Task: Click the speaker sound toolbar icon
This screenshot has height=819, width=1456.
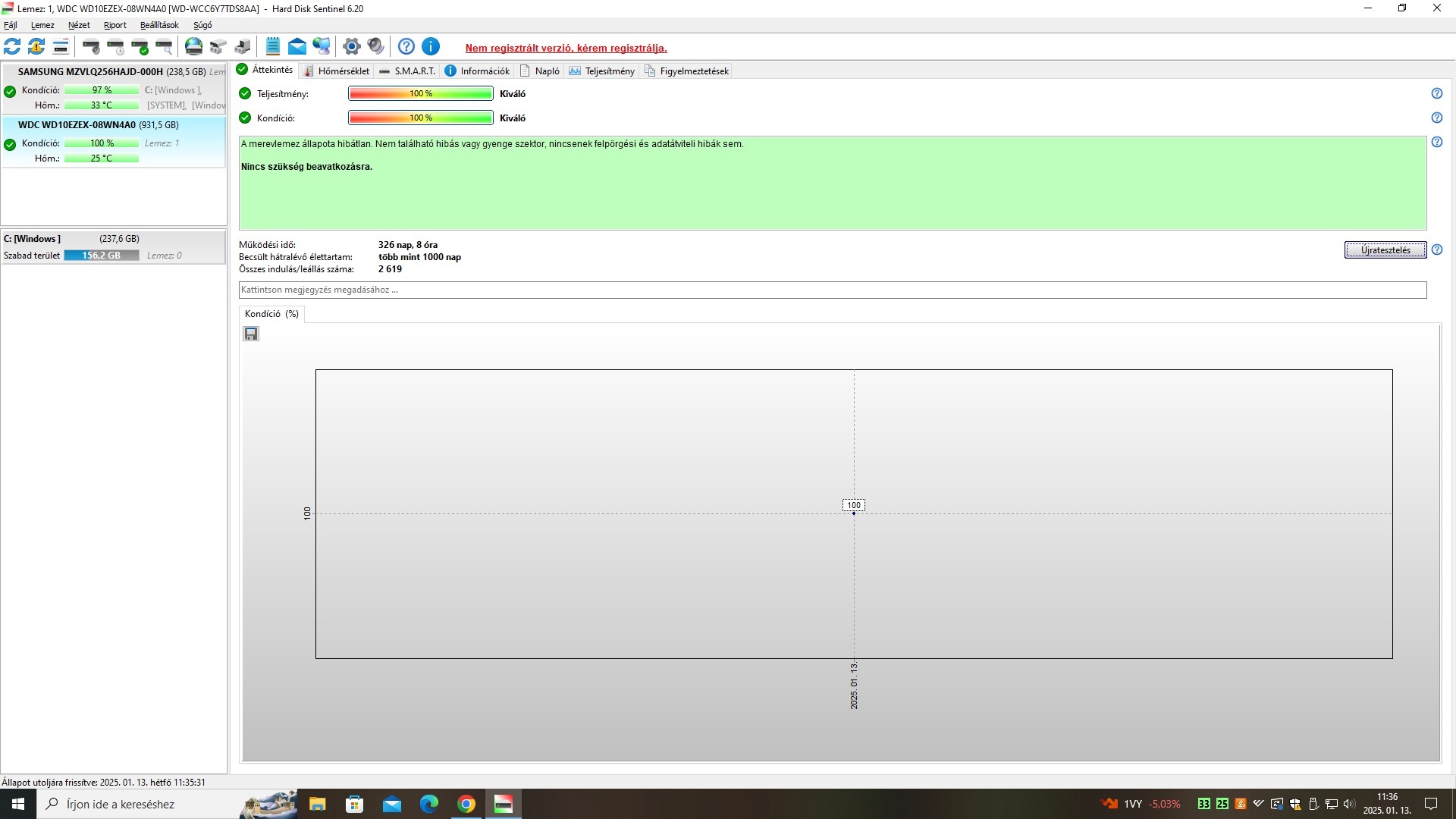Action: [x=375, y=47]
